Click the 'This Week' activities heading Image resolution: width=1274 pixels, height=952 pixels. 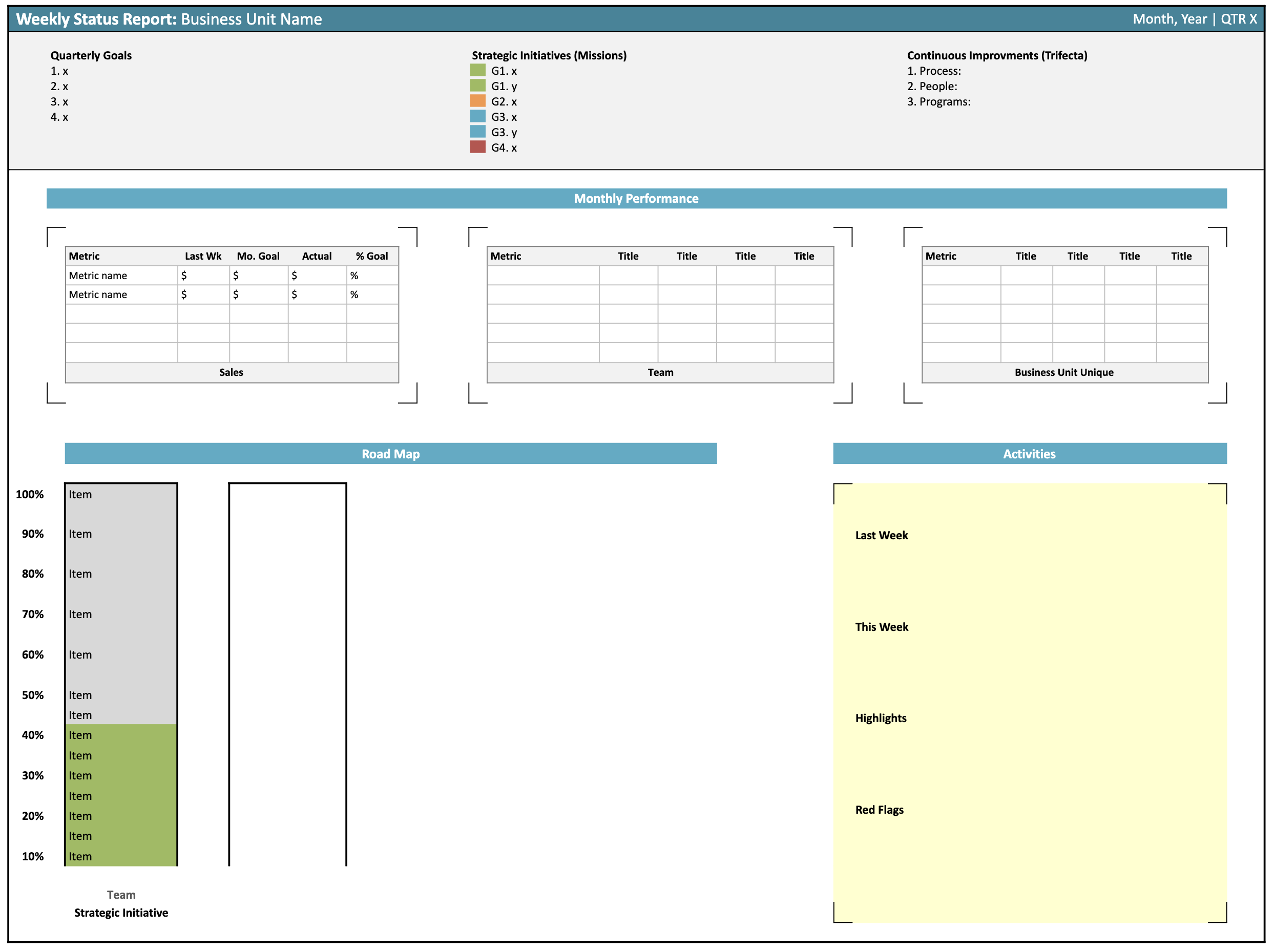[x=881, y=627]
